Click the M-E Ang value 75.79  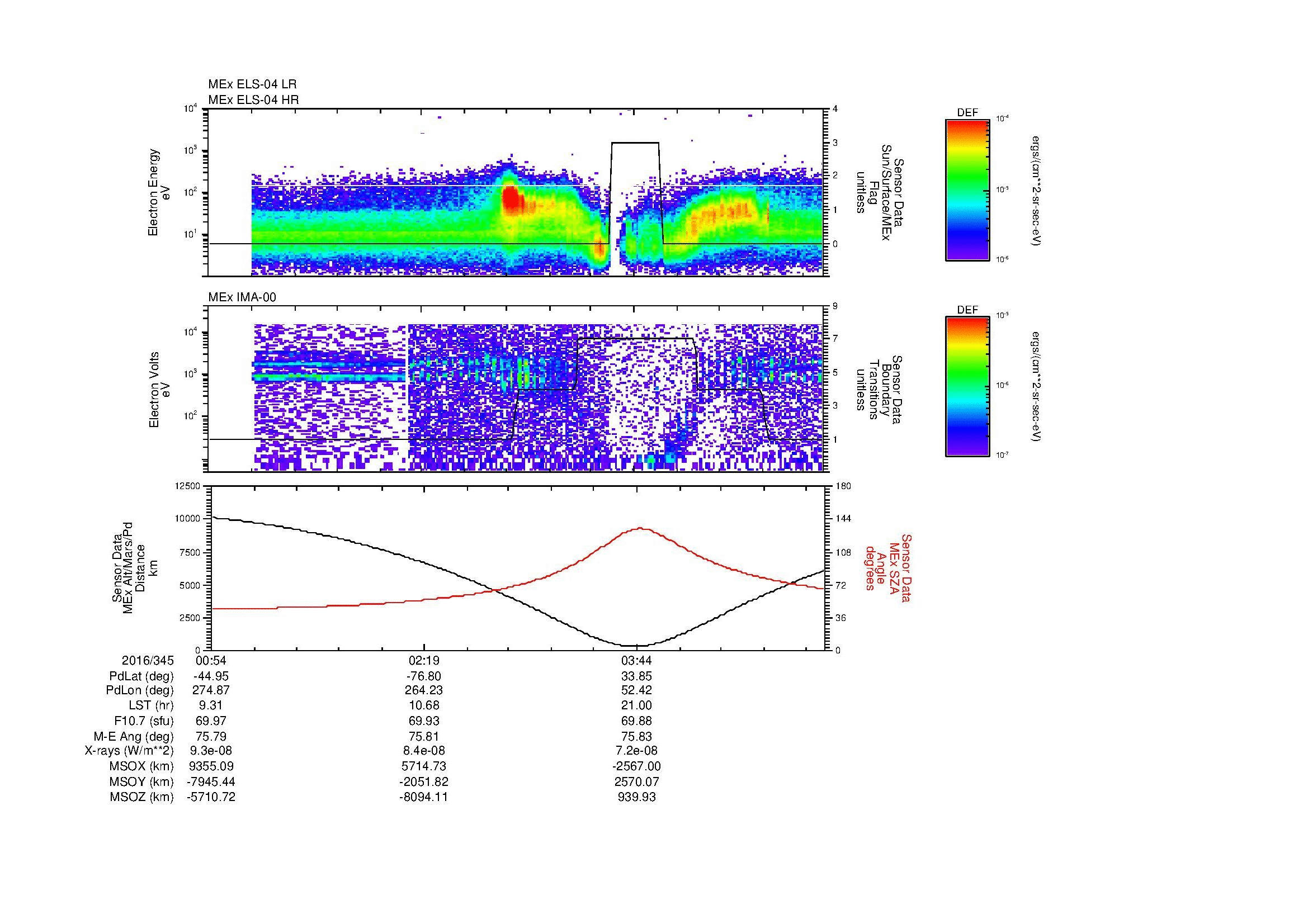point(211,737)
